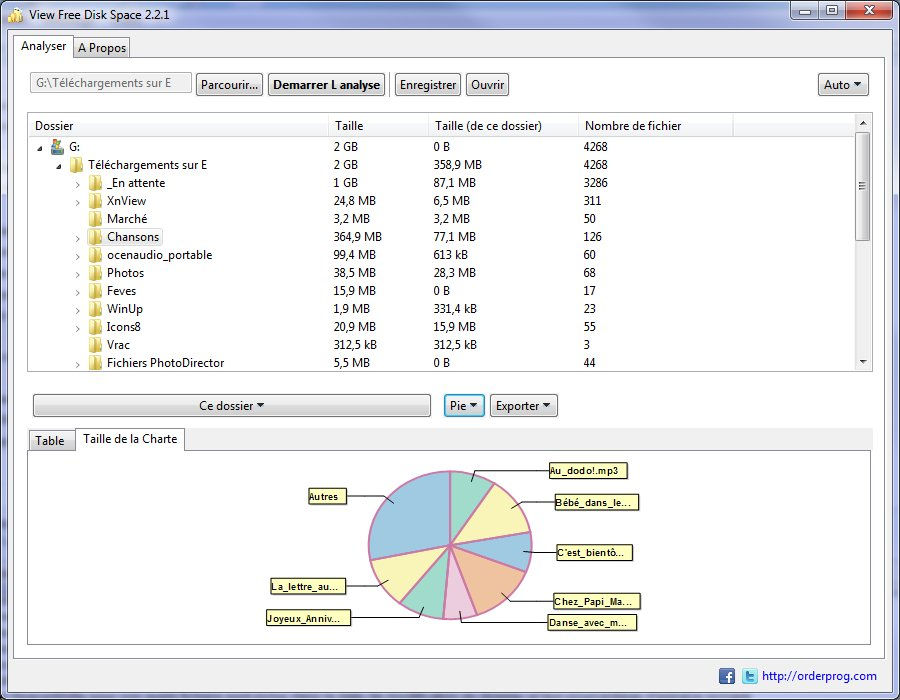Viewport: 900px width, 700px height.
Task: Expand the Photos folder
Action: click(x=77, y=274)
